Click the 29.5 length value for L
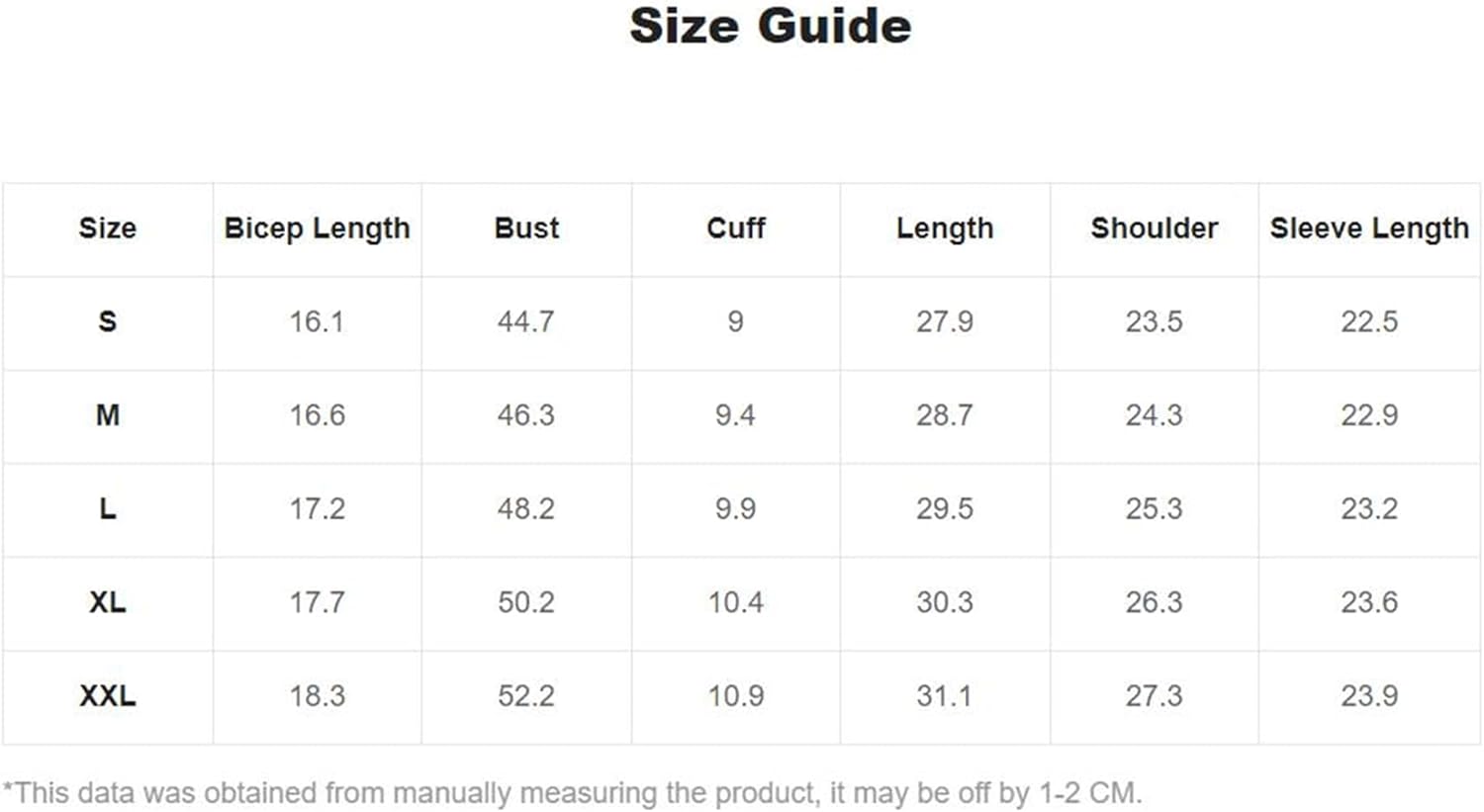This screenshot has width=1484, height=812. [x=945, y=508]
